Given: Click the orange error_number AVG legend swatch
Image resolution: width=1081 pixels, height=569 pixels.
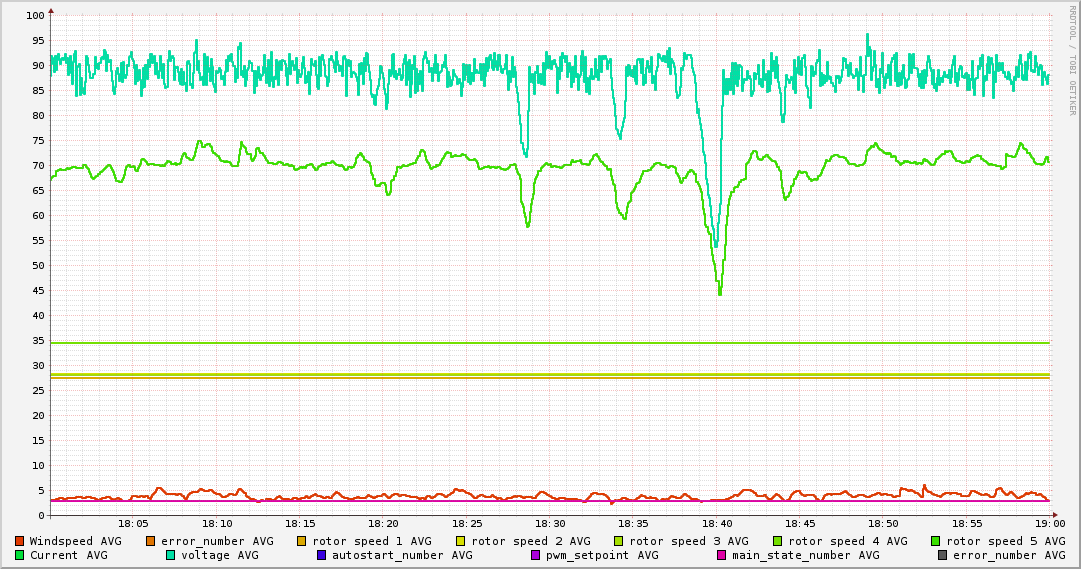Looking at the screenshot, I should [151, 541].
